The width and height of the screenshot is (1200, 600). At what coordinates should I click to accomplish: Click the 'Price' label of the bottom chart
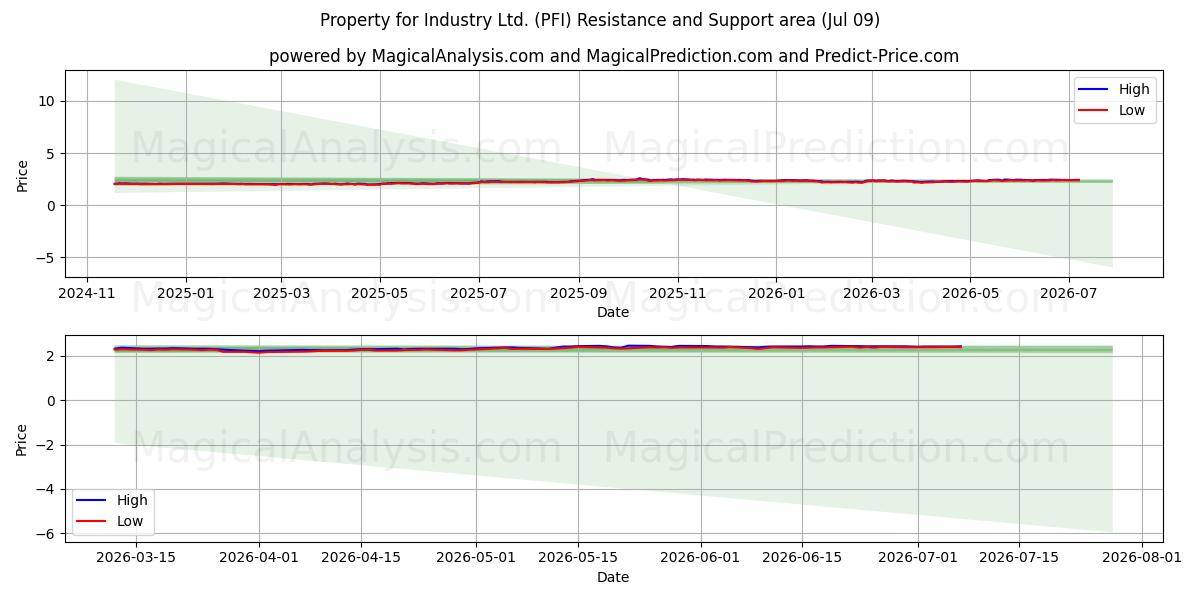click(x=23, y=439)
